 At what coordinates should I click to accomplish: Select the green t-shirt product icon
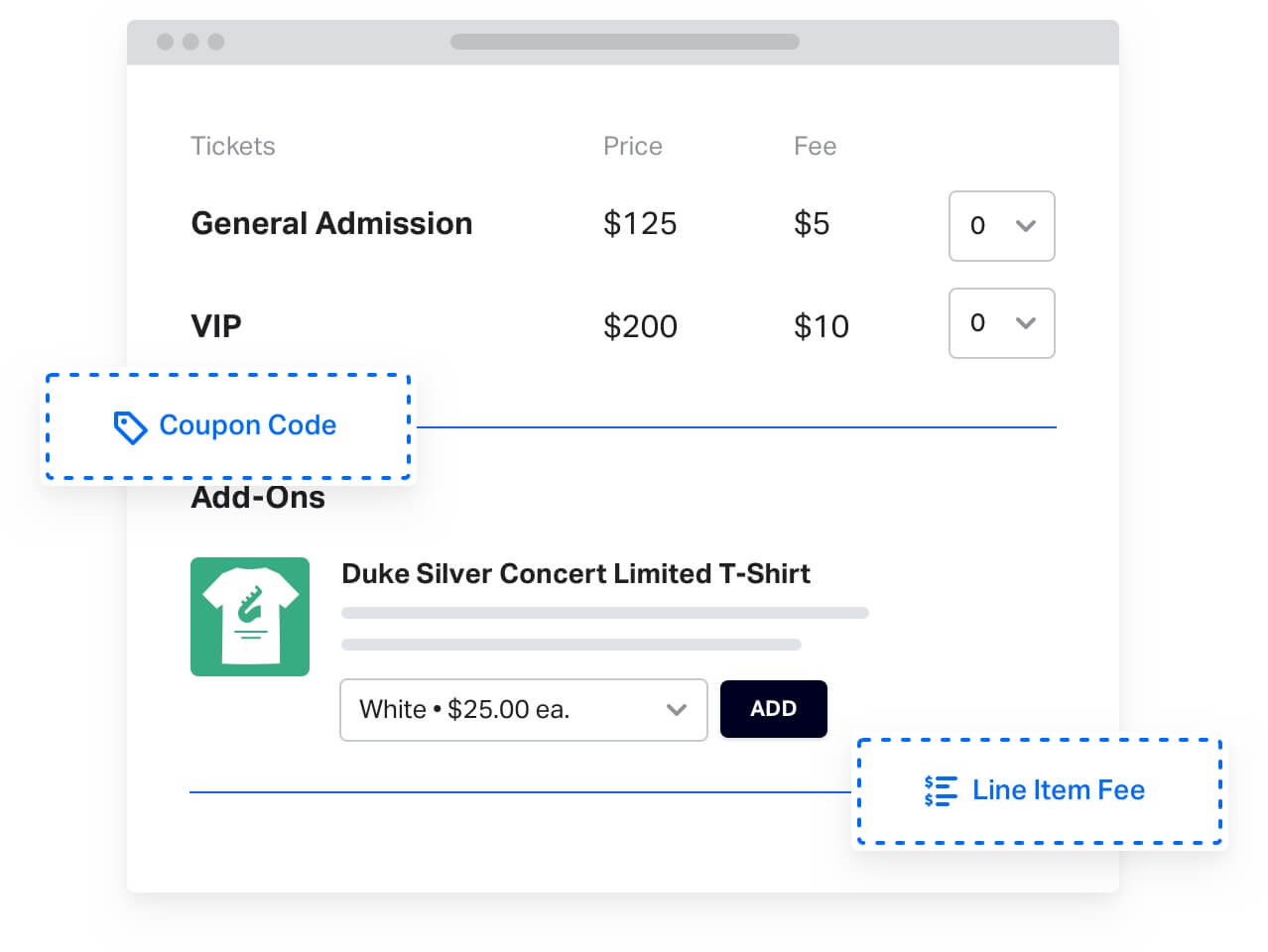[249, 616]
